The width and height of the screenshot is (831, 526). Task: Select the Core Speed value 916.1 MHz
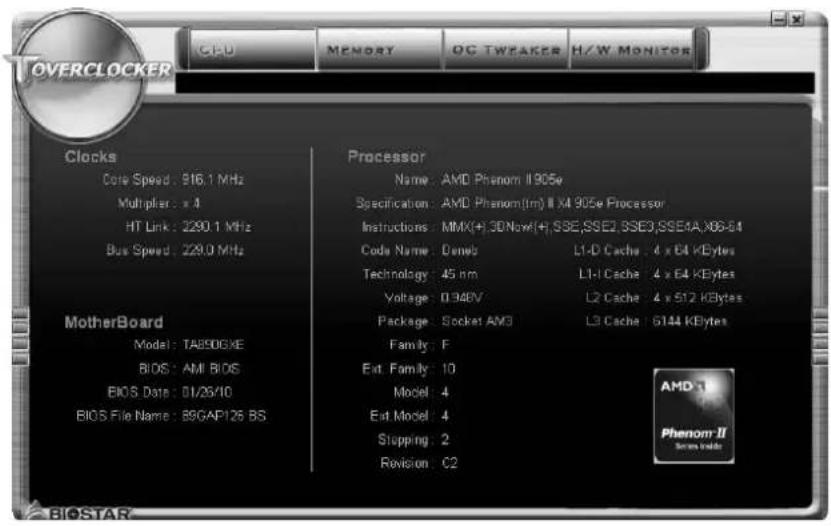click(213, 180)
